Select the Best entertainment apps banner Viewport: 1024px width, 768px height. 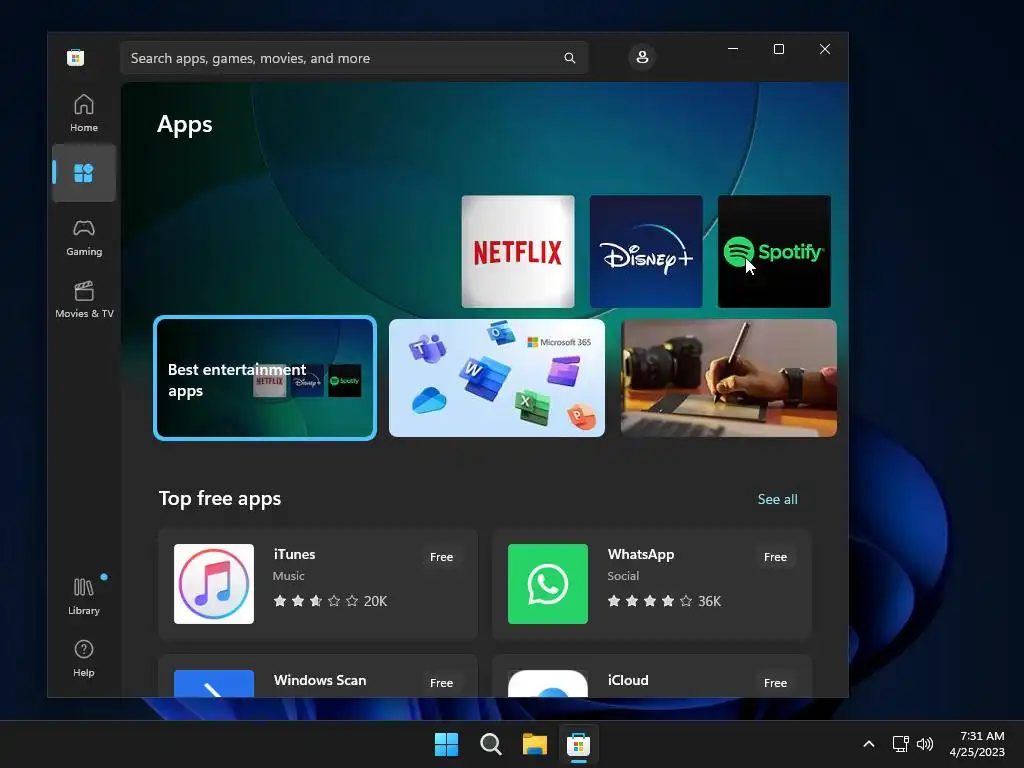[x=265, y=378]
